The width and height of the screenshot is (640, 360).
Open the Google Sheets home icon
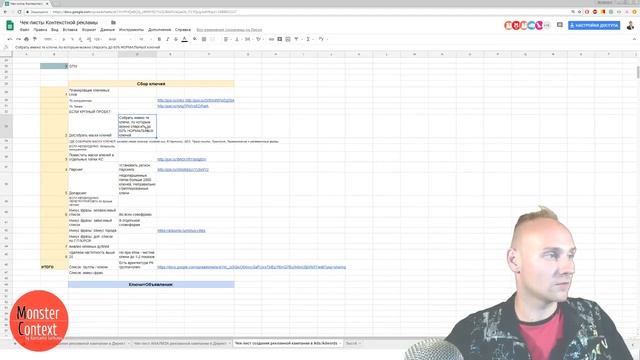point(10,25)
